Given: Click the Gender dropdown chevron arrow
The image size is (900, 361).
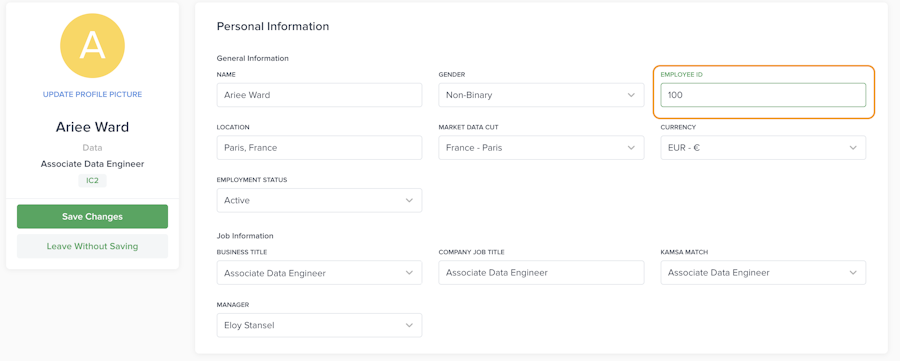Looking at the screenshot, I should (x=631, y=95).
